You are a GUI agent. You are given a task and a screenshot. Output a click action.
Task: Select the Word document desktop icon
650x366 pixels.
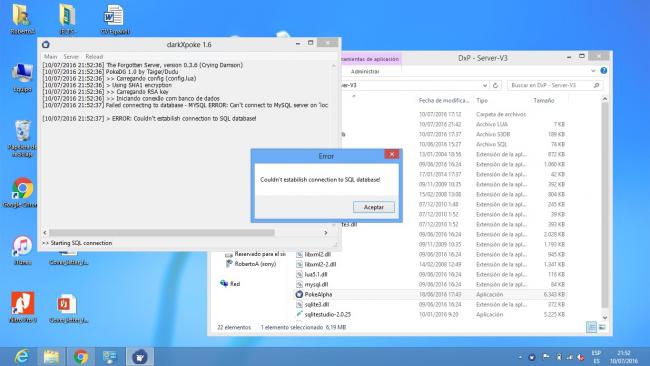click(x=114, y=19)
